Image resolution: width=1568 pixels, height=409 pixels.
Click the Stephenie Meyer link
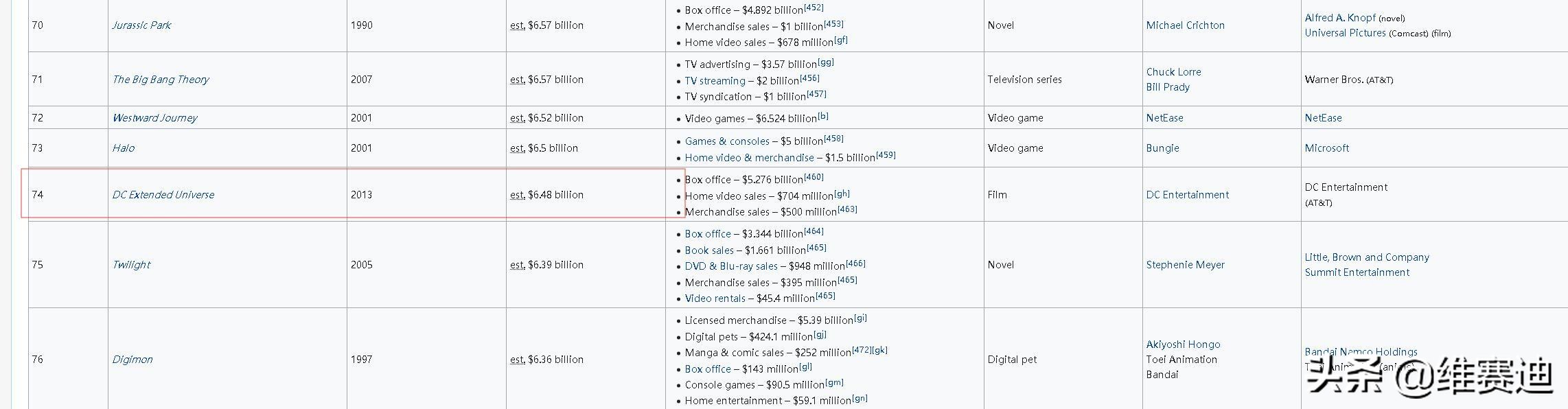pos(1185,265)
